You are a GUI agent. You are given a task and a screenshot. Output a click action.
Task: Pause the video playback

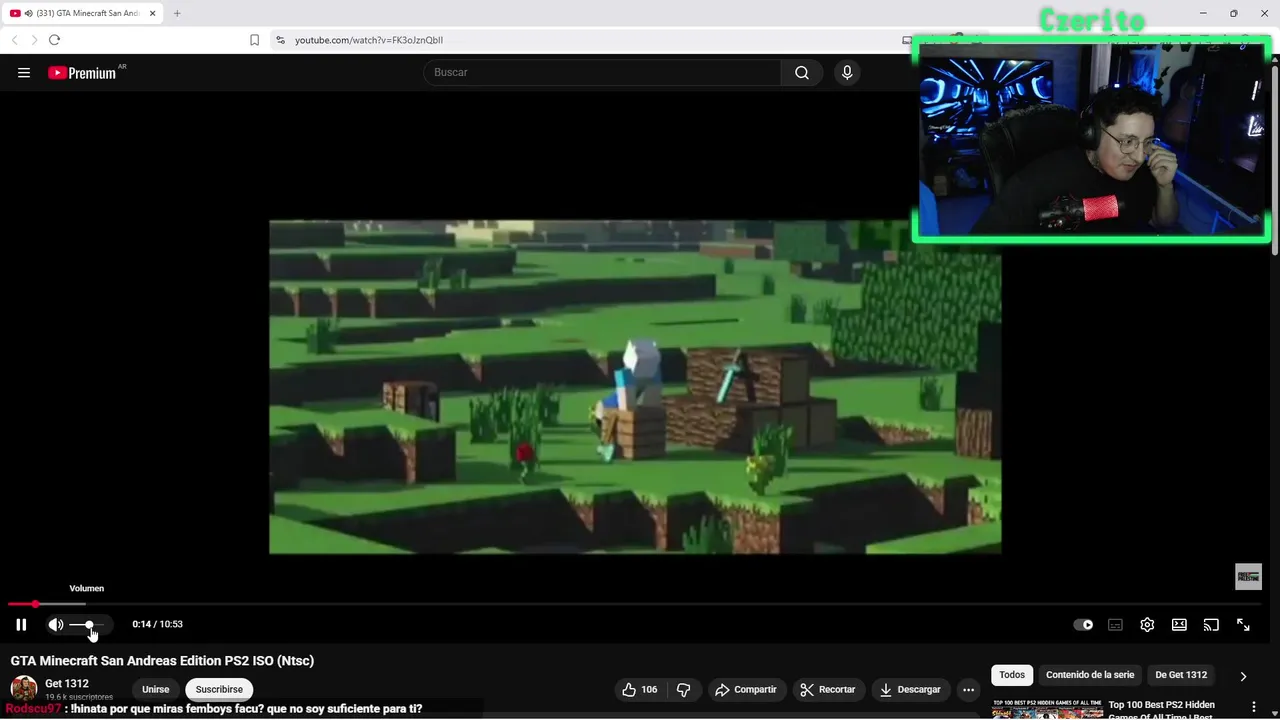[x=21, y=624]
